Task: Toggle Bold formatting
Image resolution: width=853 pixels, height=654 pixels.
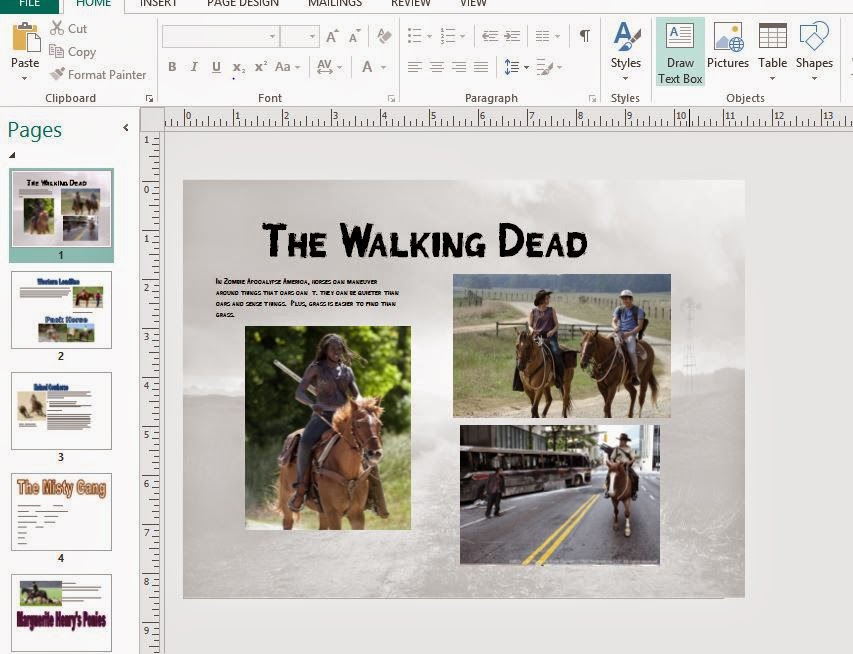Action: (172, 67)
